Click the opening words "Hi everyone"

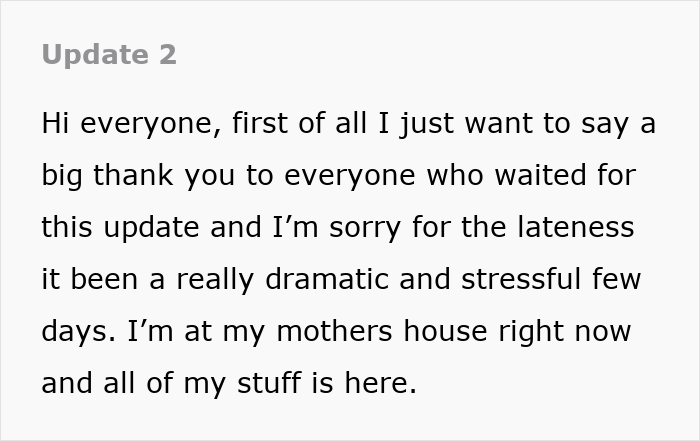point(127,124)
